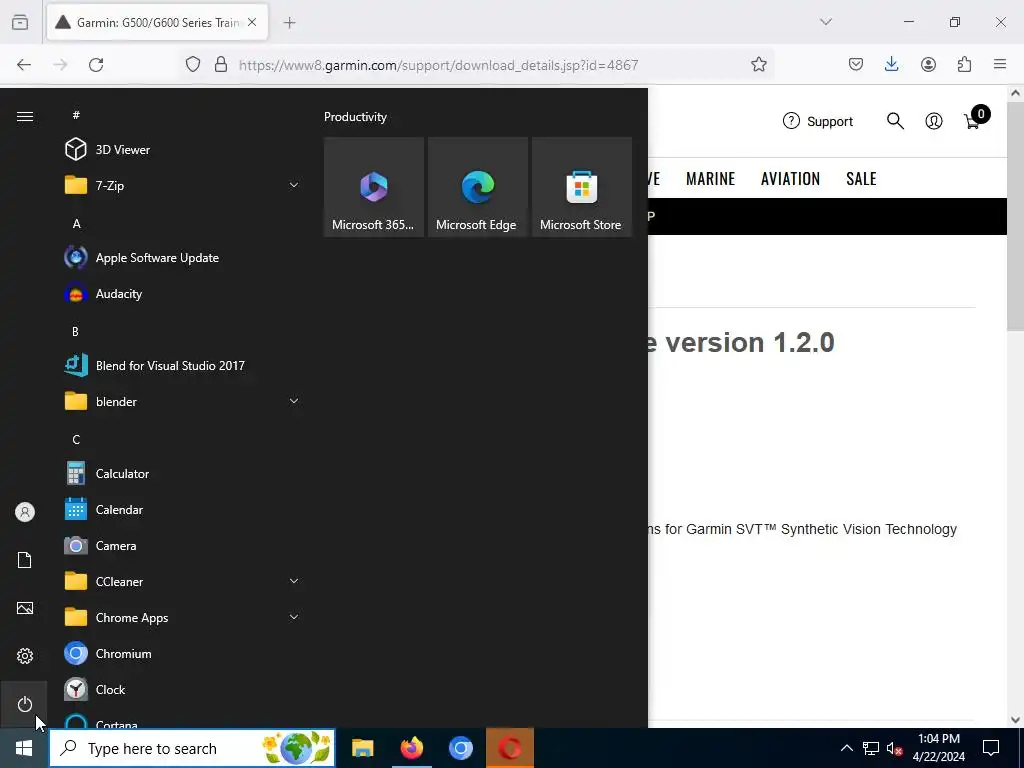Viewport: 1024px width, 768px height.
Task: Click the letter C section header
Action: [x=76, y=439]
